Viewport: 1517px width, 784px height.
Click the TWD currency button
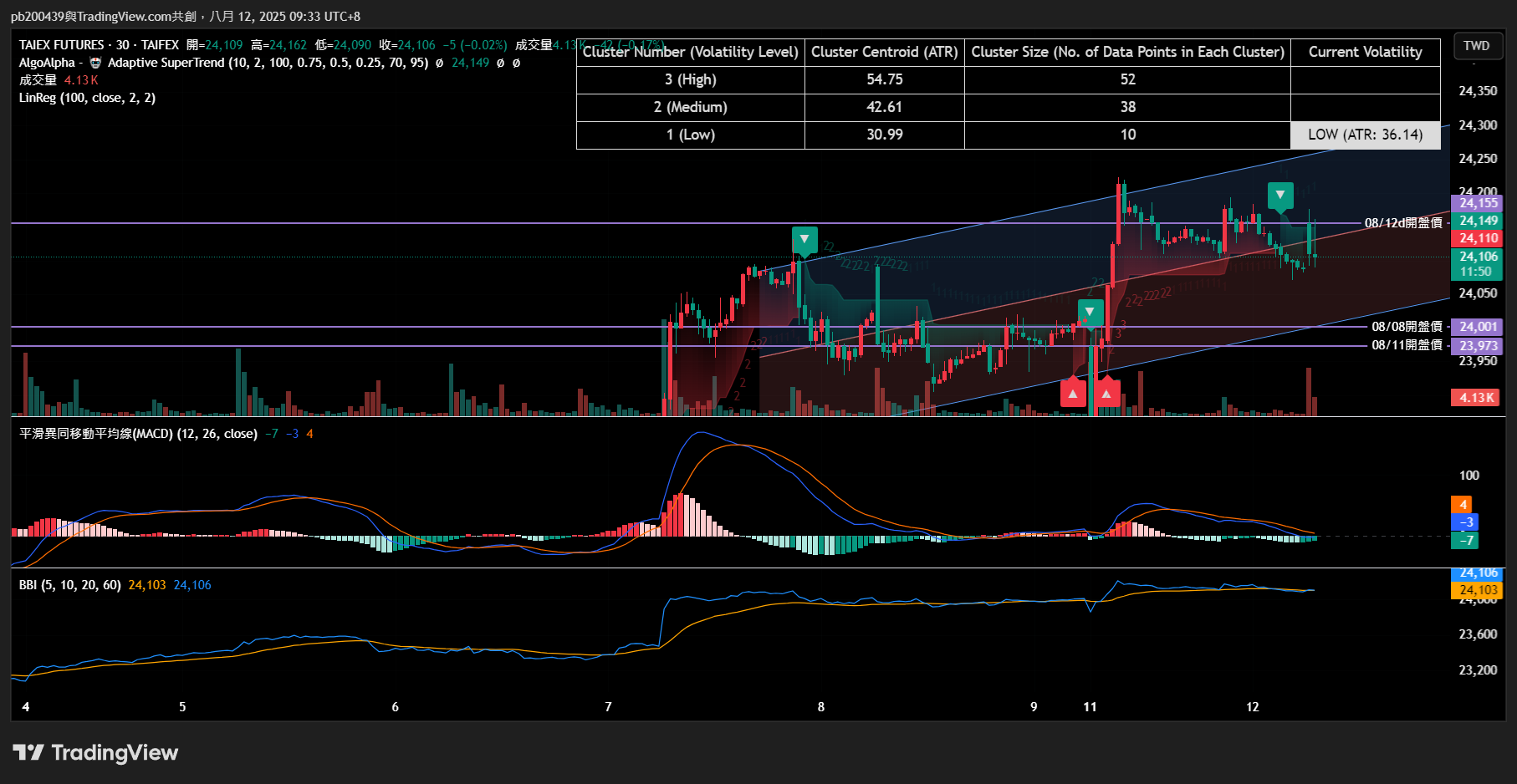pyautogui.click(x=1476, y=46)
